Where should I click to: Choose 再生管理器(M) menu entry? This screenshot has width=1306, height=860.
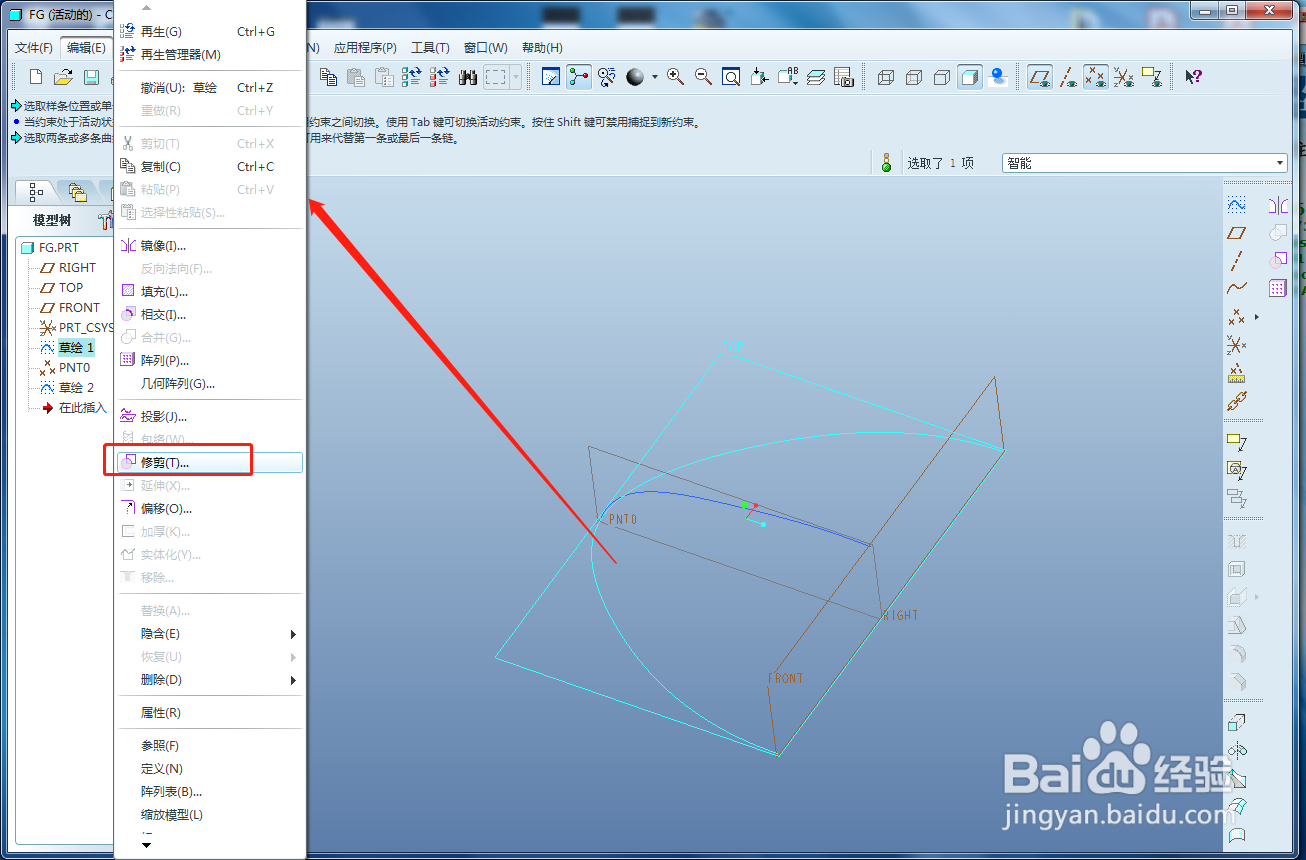(x=210, y=54)
